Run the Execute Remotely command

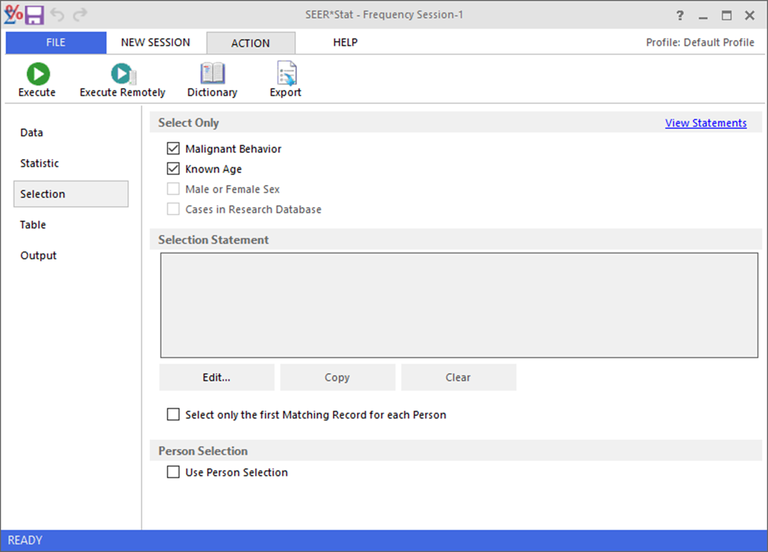pos(122,74)
